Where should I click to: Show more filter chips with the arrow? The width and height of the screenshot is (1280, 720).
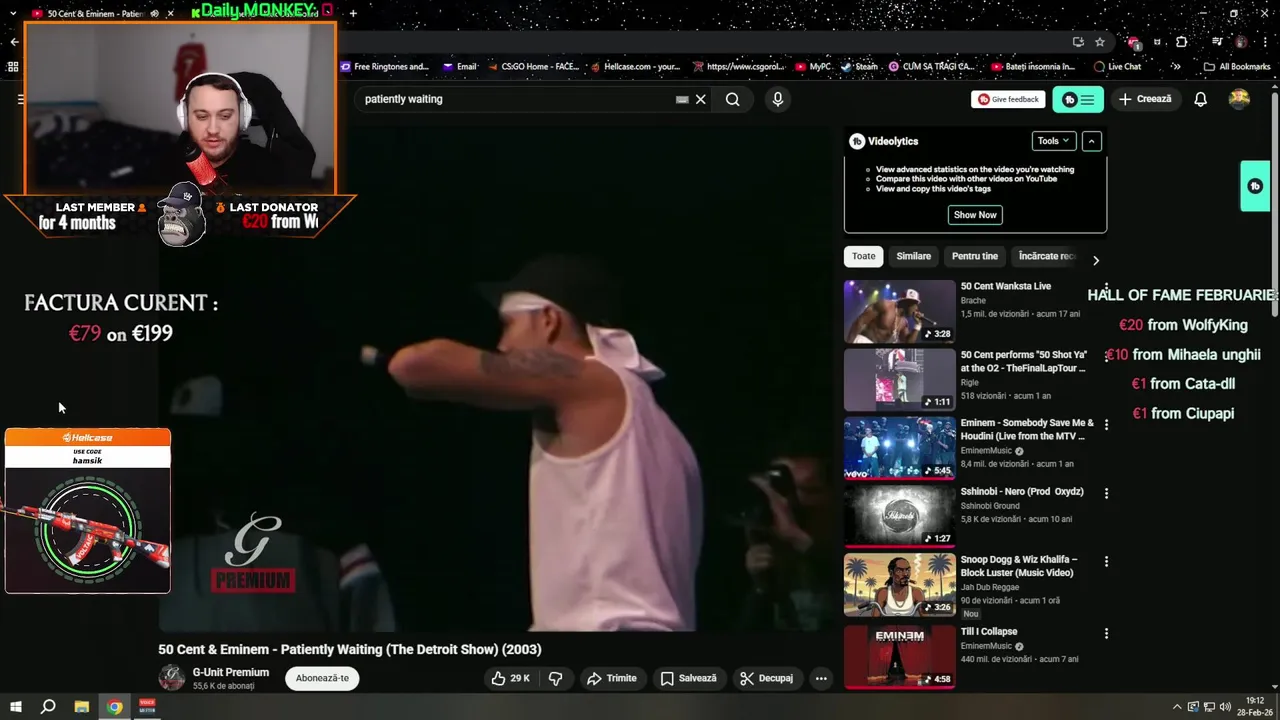click(1096, 260)
